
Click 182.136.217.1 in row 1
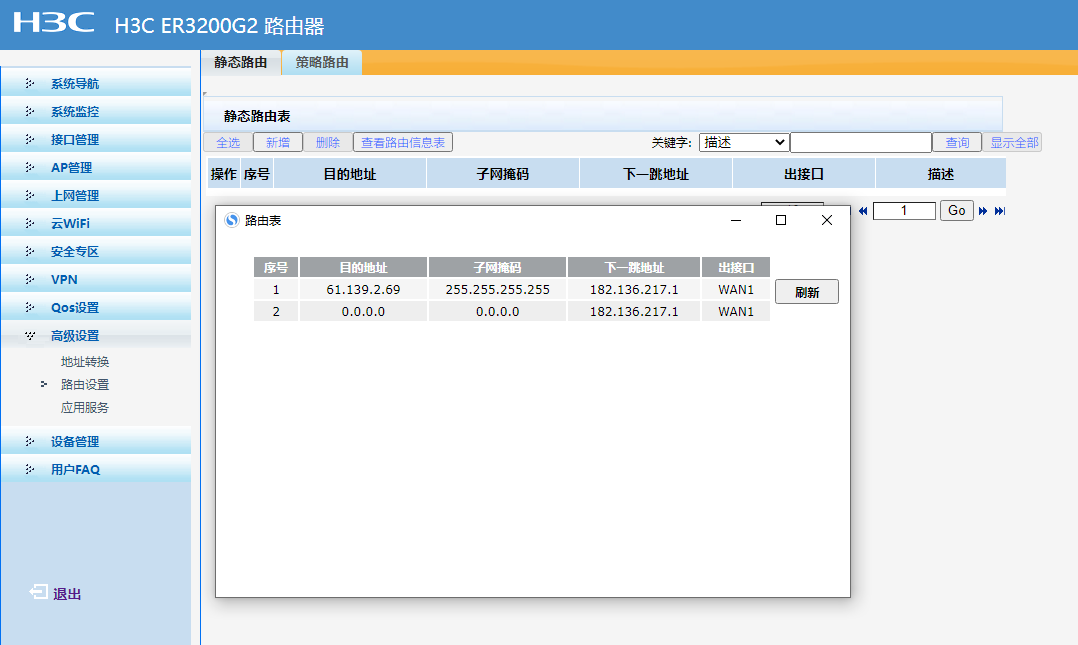[634, 289]
